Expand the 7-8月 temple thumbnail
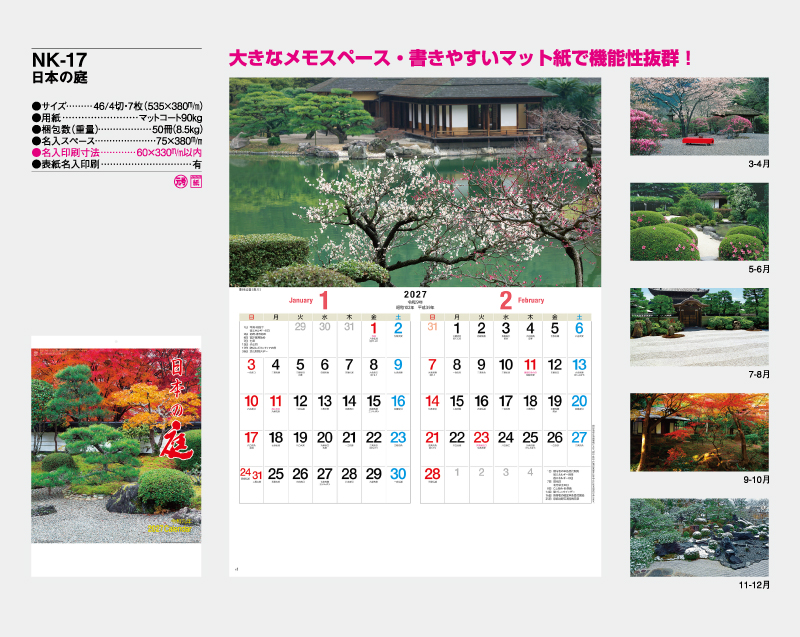The image size is (800, 637). click(x=699, y=328)
